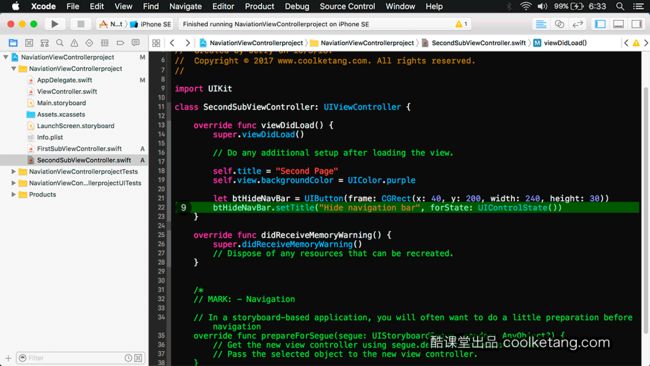Jump to previous issue arrow
The width and height of the screenshot is (650, 366).
point(626,43)
